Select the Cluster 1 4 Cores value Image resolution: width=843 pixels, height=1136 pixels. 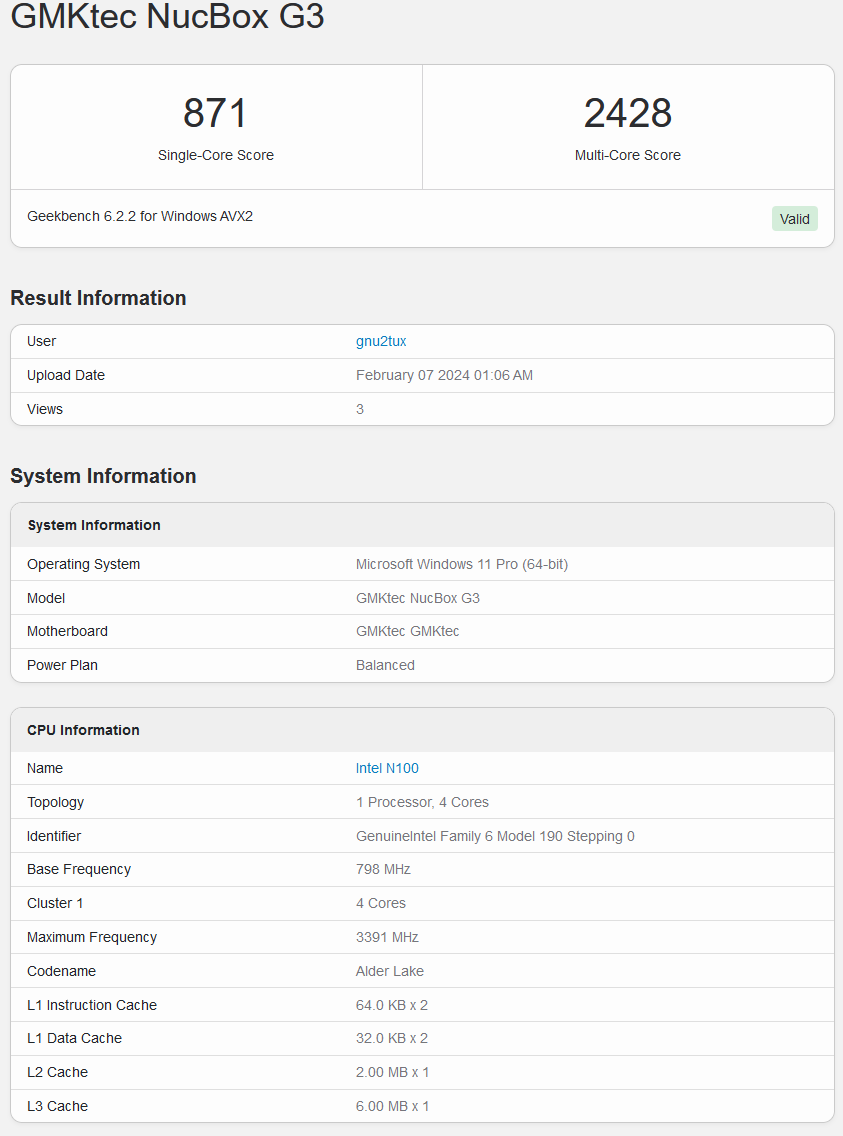coord(380,903)
